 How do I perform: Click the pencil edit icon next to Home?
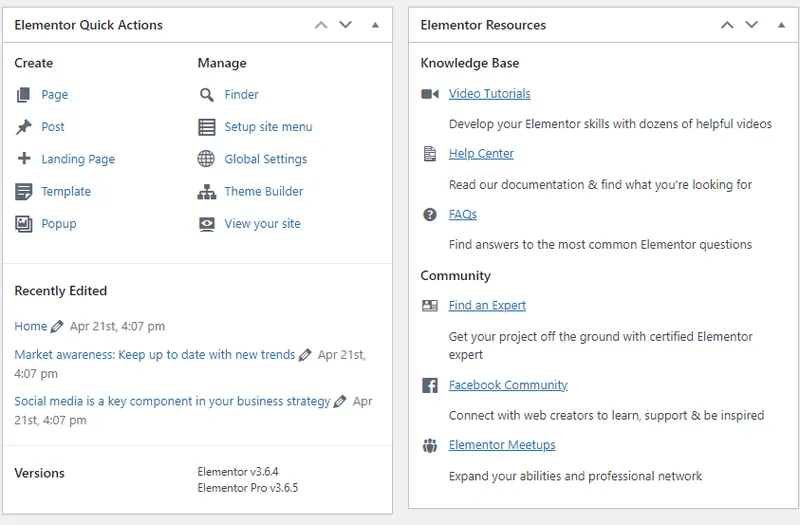(57, 326)
